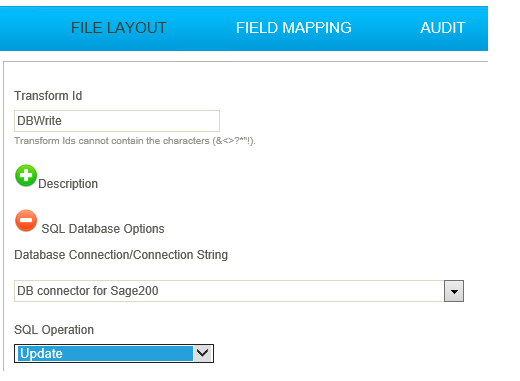
Task: Click into the Transform Id text field
Action: tap(117, 121)
